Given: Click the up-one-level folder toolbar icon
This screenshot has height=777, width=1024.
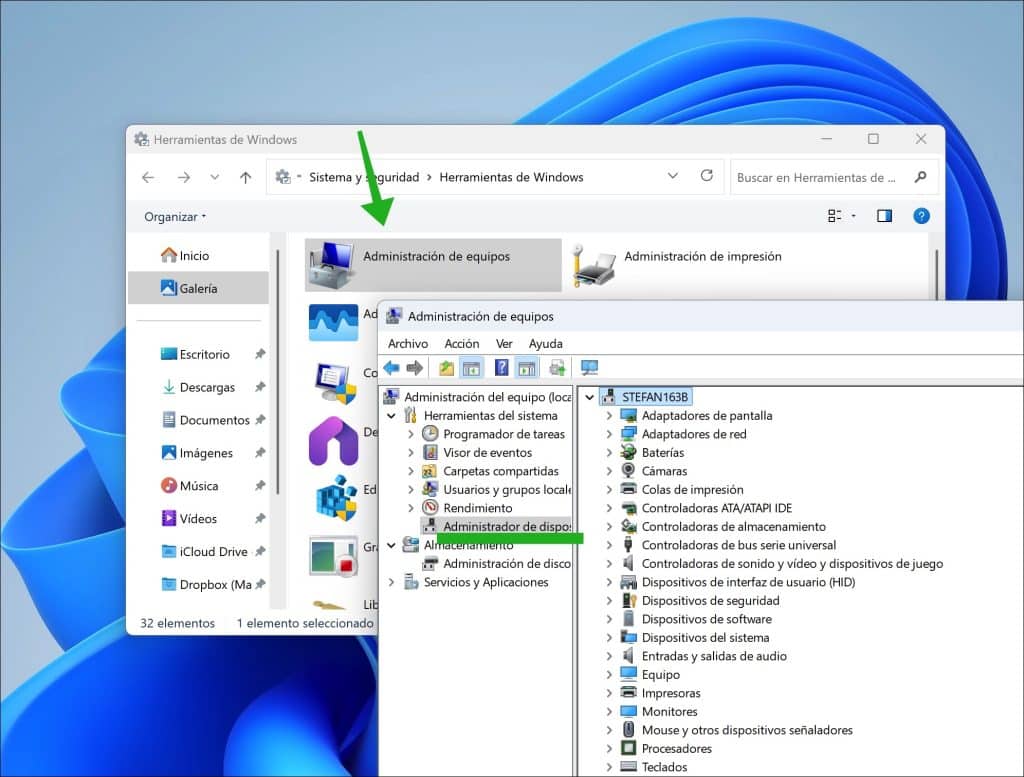Looking at the screenshot, I should [446, 368].
